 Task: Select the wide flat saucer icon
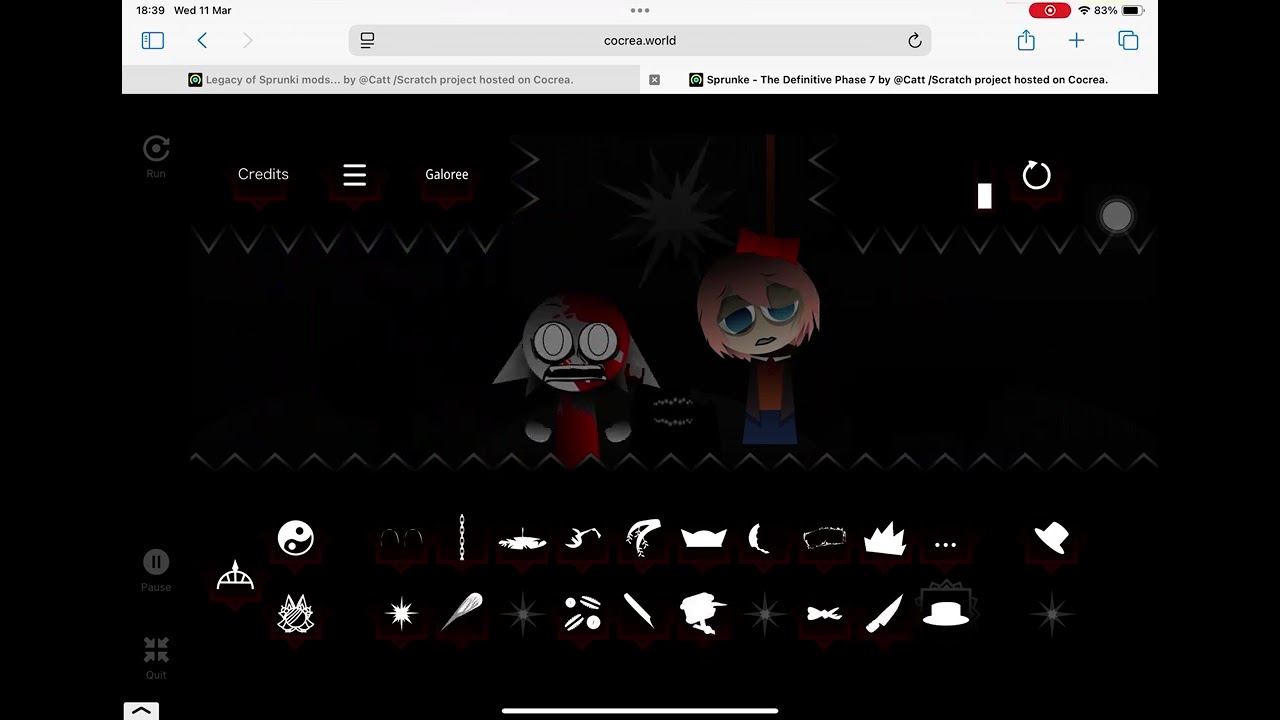tap(522, 540)
